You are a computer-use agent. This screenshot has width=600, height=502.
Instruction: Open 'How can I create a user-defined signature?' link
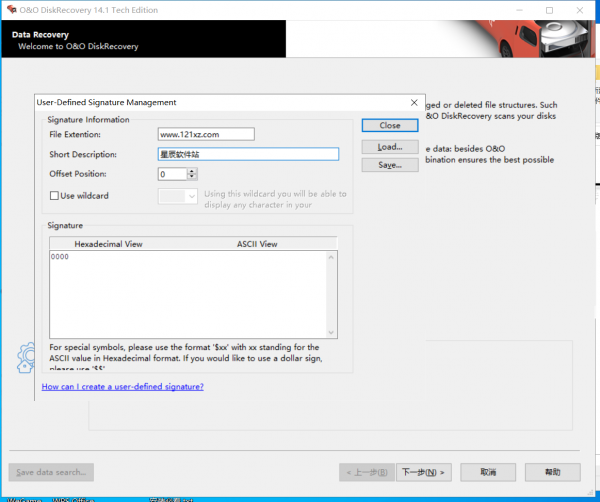pos(122,387)
